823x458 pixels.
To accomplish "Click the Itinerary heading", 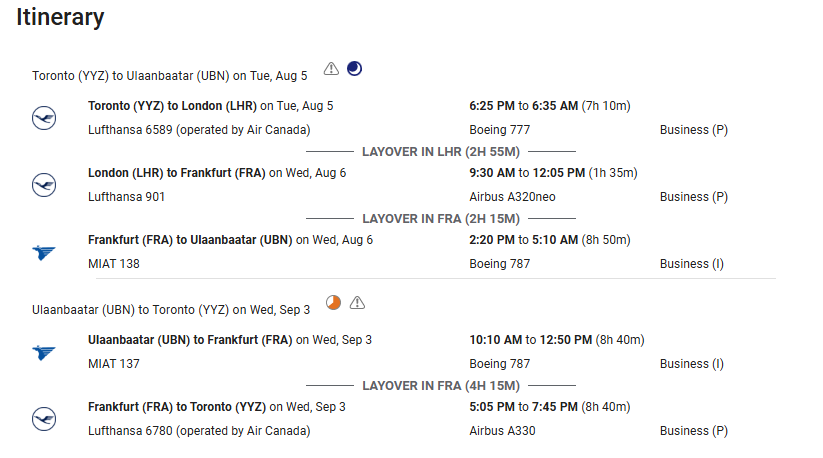I will (60, 18).
